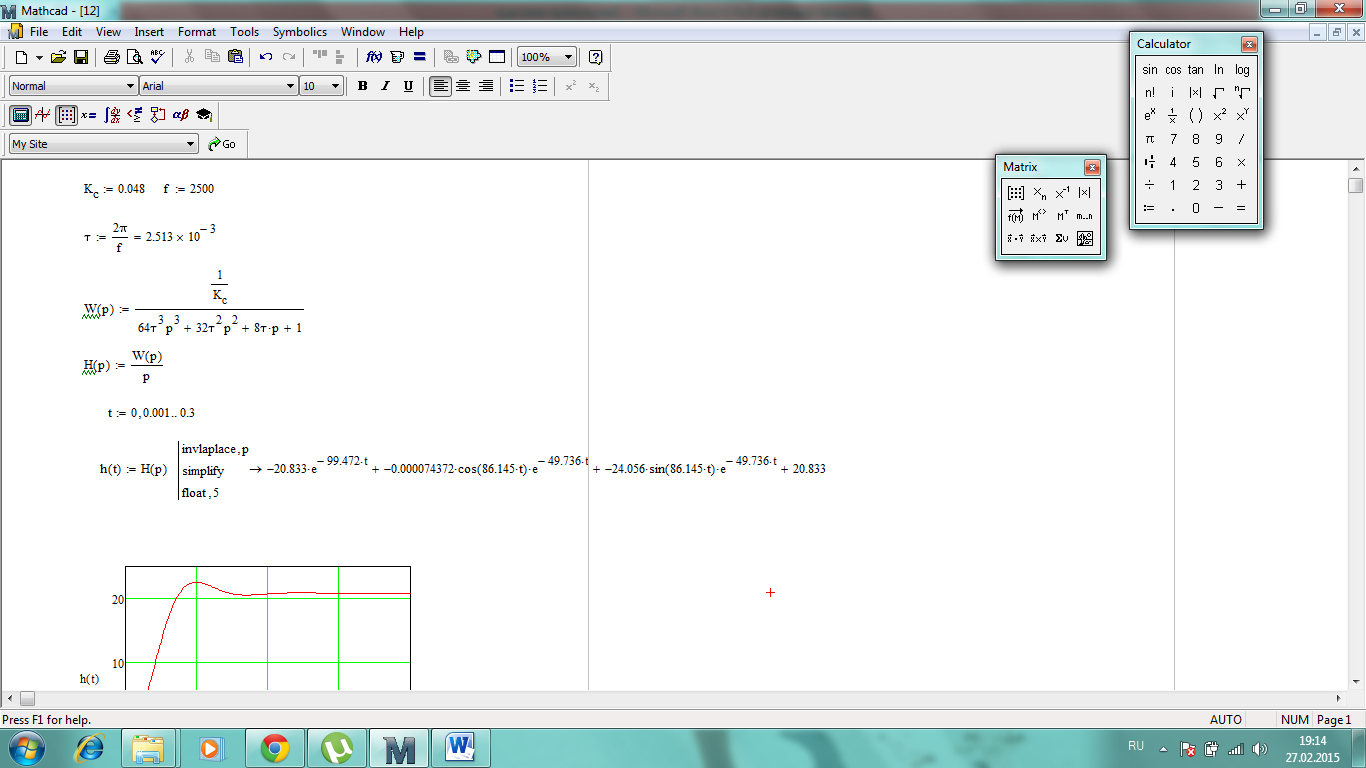Click the Insert Function f(x) icon

(374, 57)
